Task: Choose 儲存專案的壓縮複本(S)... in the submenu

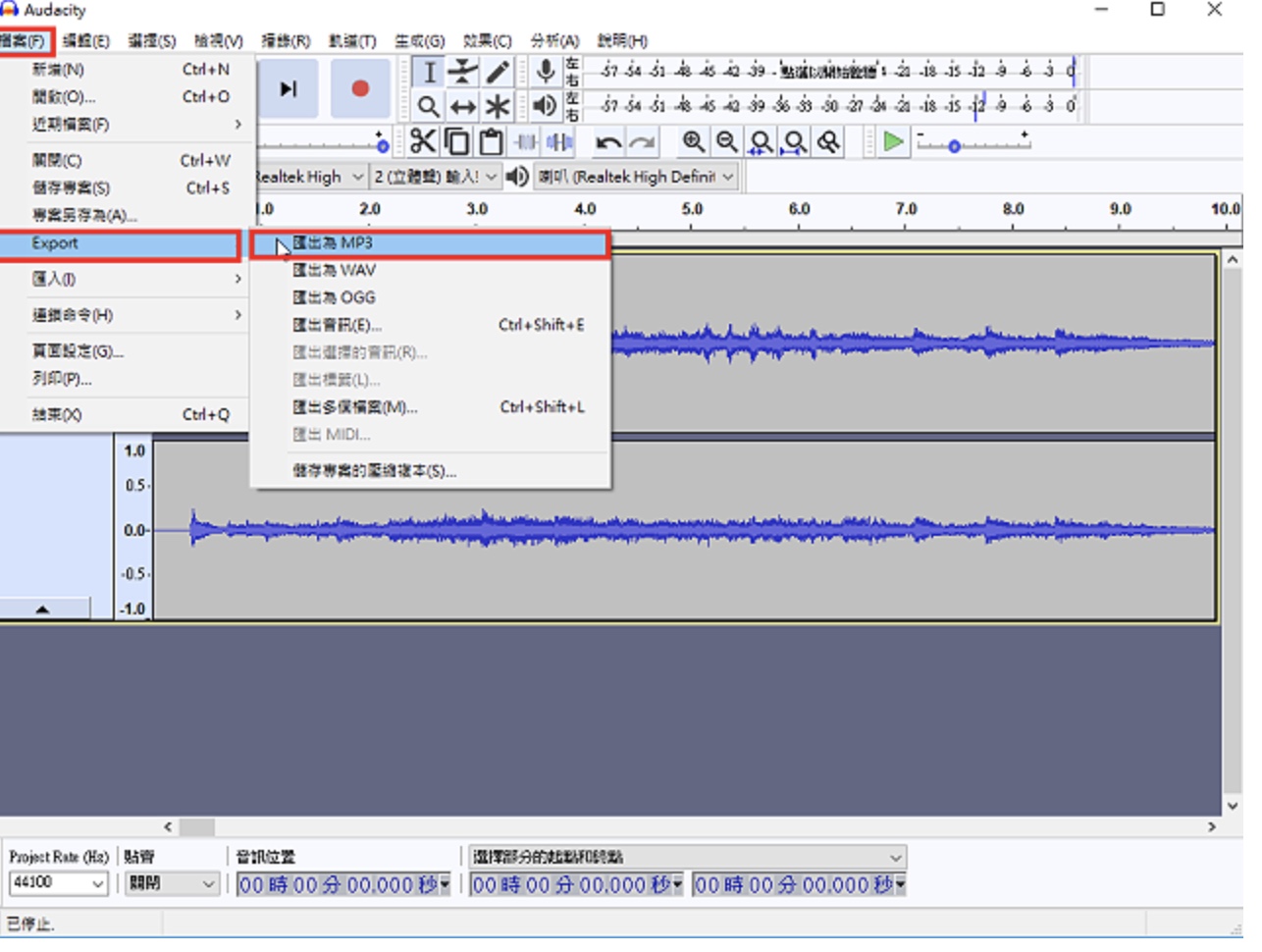Action: click(431, 471)
